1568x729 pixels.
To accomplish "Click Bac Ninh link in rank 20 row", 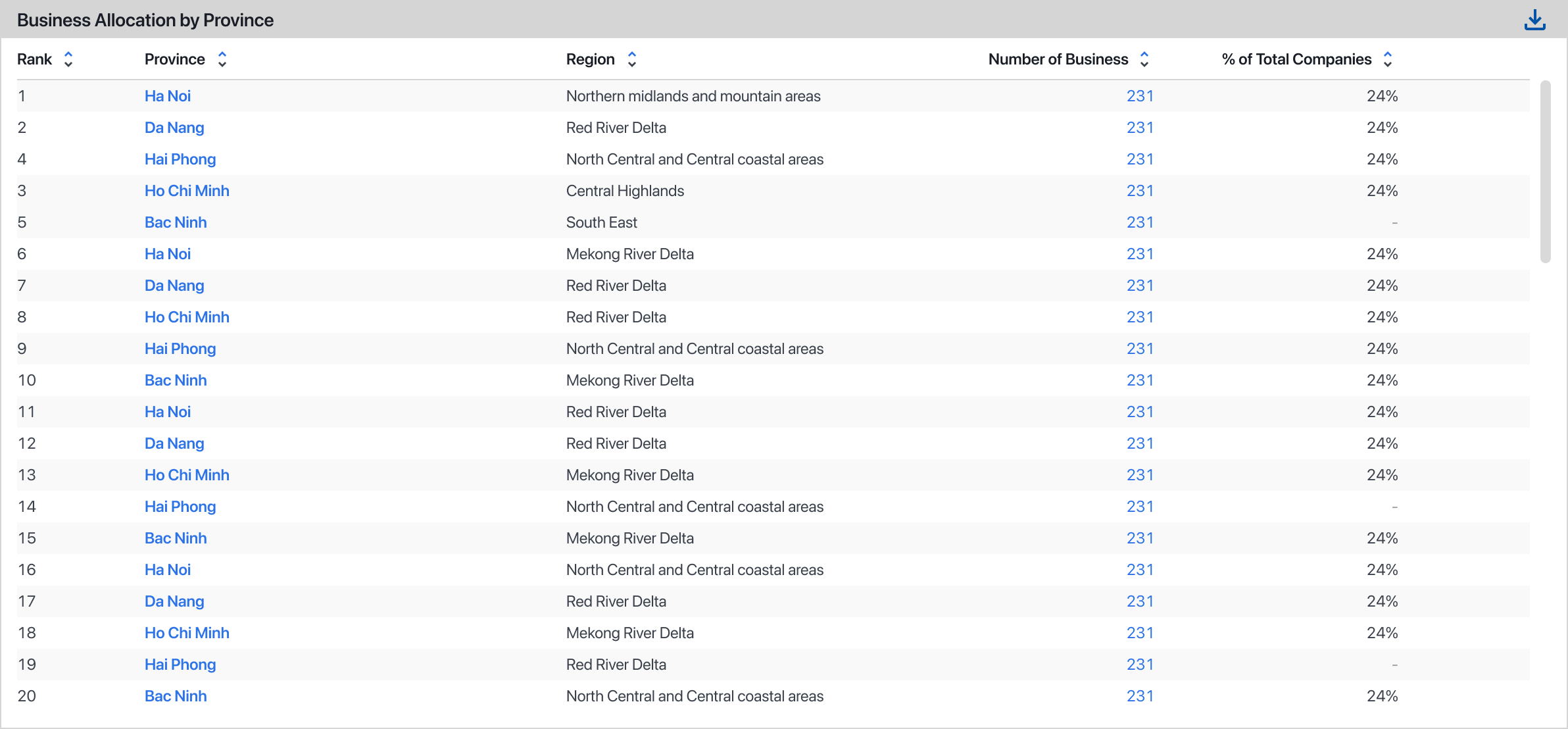I will pos(176,696).
